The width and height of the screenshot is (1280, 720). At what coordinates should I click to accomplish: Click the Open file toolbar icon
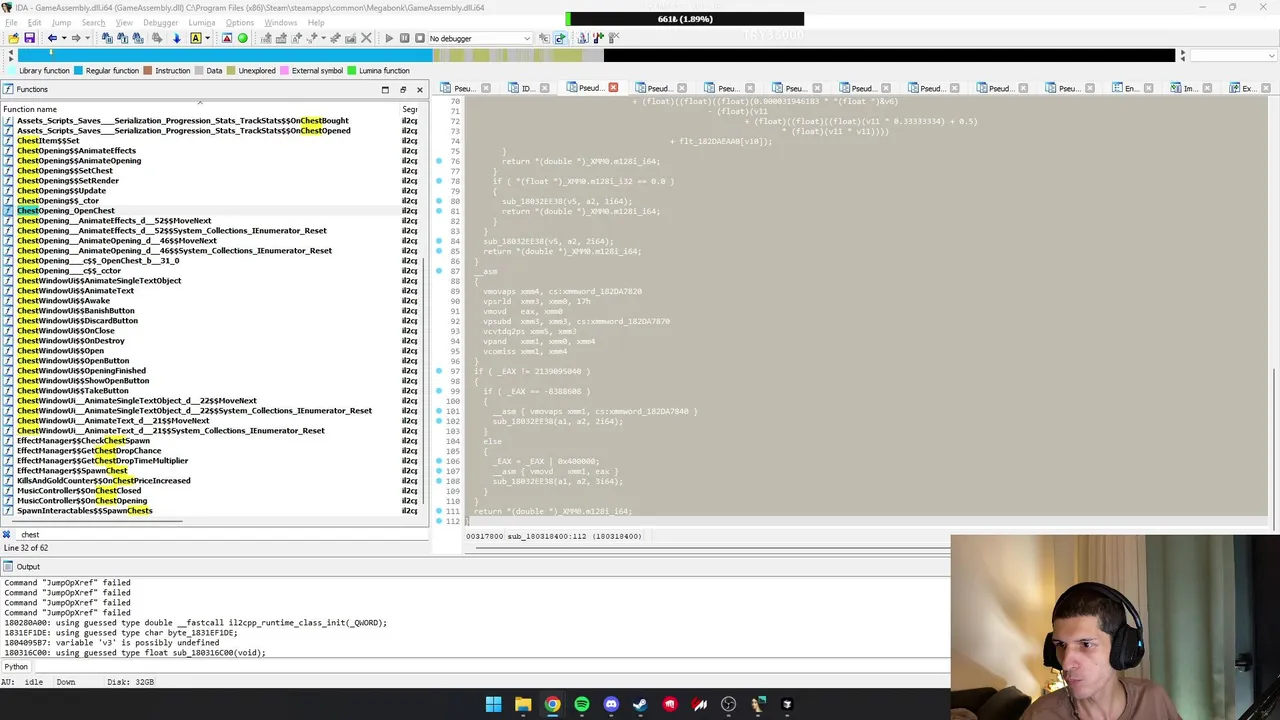tap(14, 38)
